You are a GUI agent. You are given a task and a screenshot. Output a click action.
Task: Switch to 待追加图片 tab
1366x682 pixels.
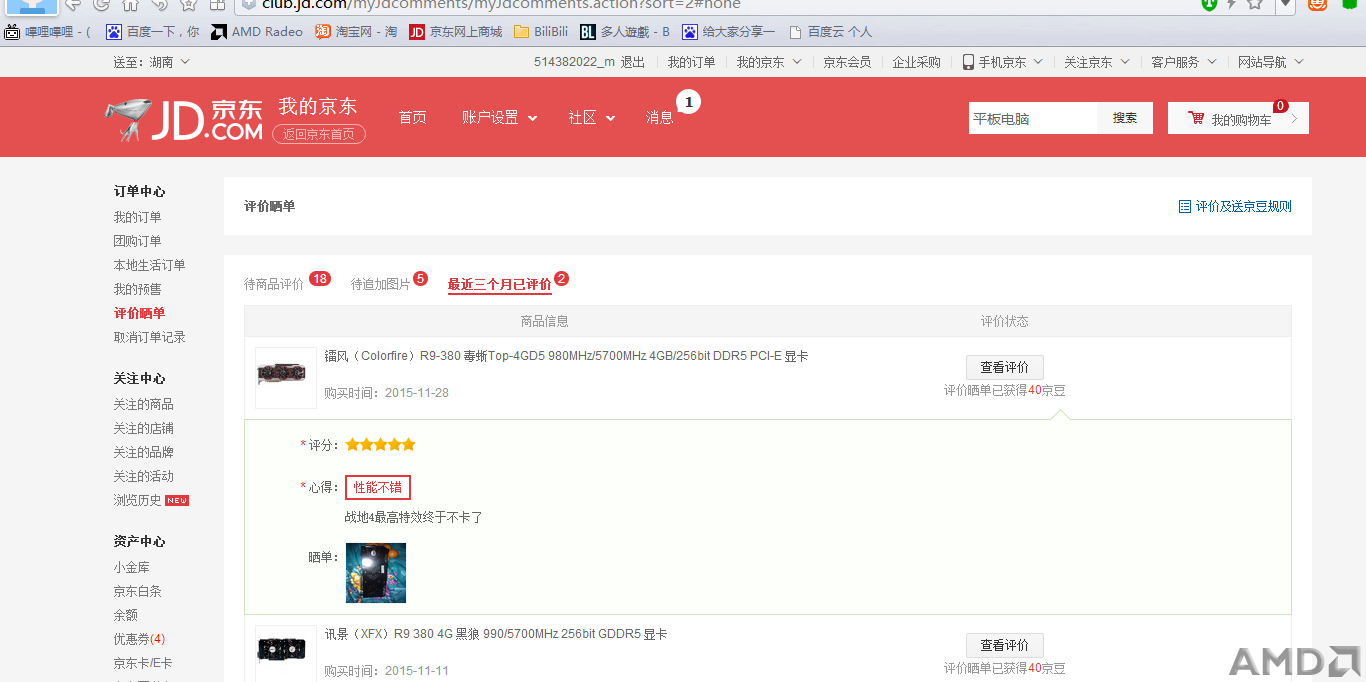(x=380, y=284)
